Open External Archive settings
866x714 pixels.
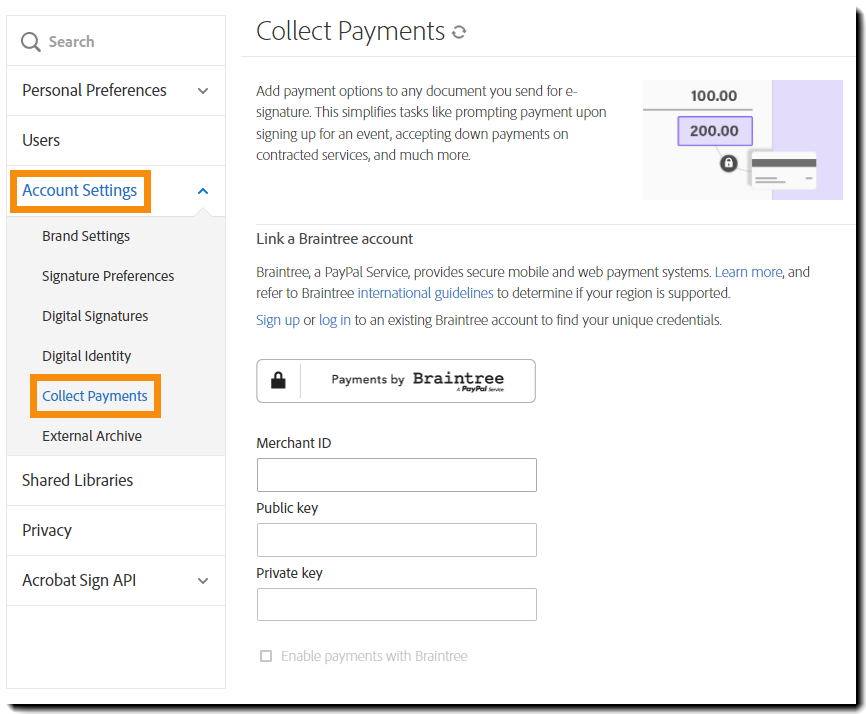click(92, 437)
